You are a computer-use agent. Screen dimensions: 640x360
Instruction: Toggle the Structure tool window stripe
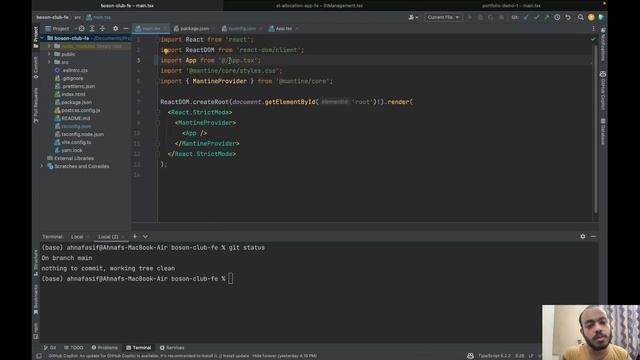click(x=36, y=263)
